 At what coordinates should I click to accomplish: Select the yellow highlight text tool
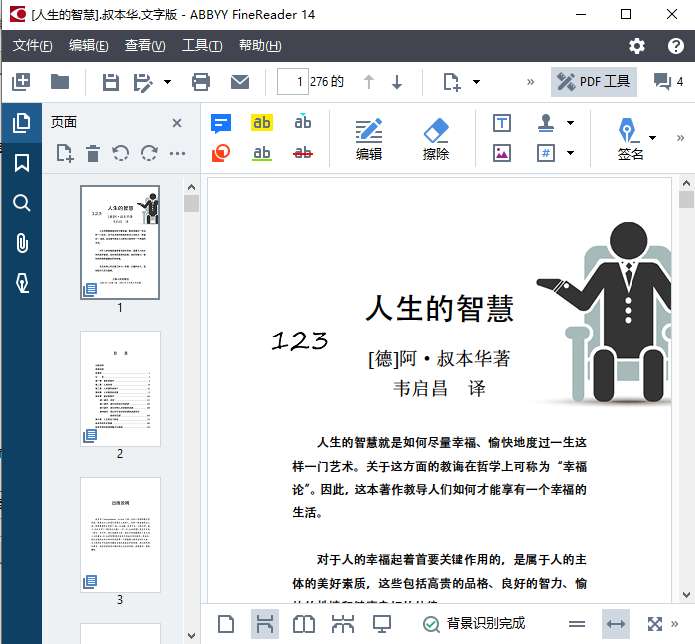[262, 123]
